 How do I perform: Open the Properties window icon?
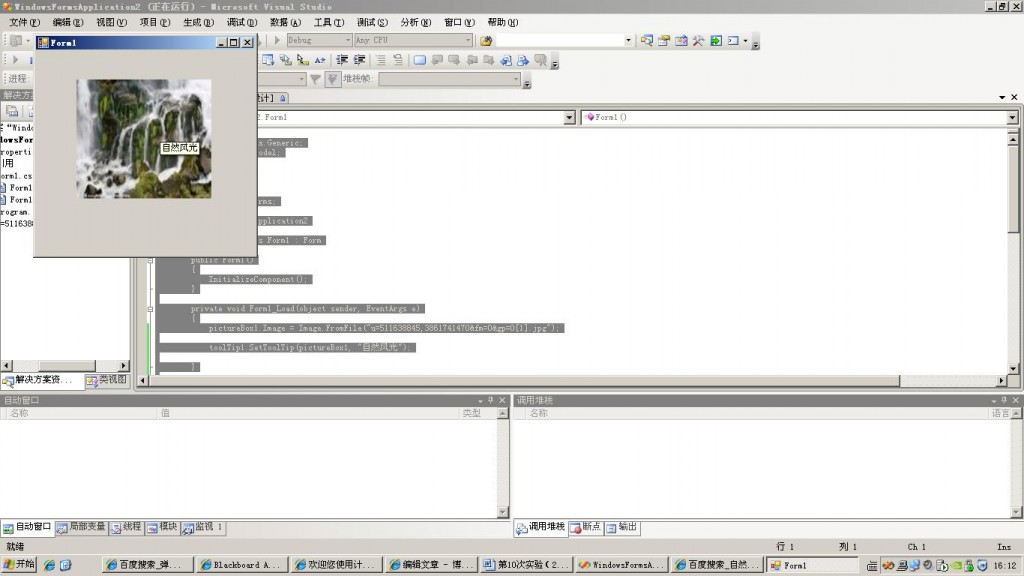[664, 40]
